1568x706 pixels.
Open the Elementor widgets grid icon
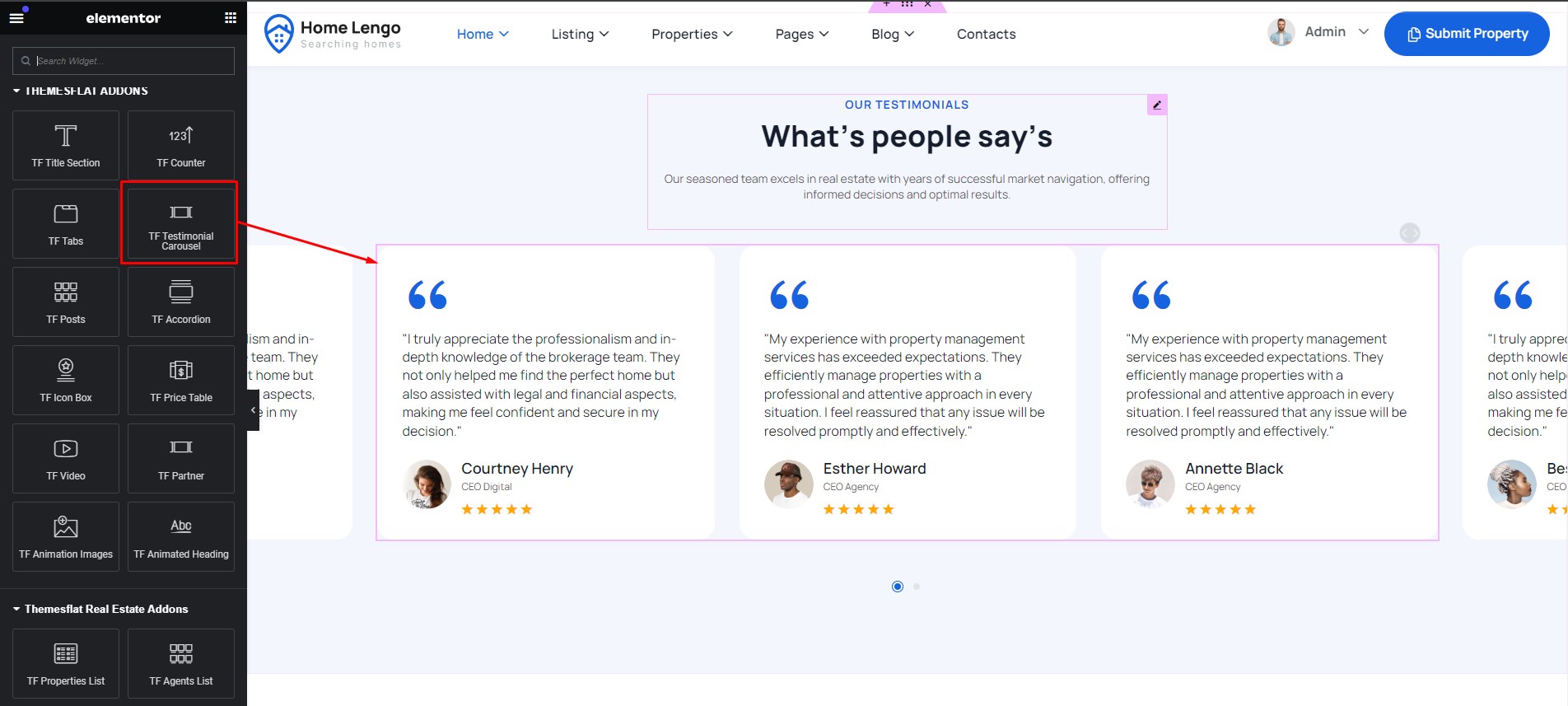[231, 17]
